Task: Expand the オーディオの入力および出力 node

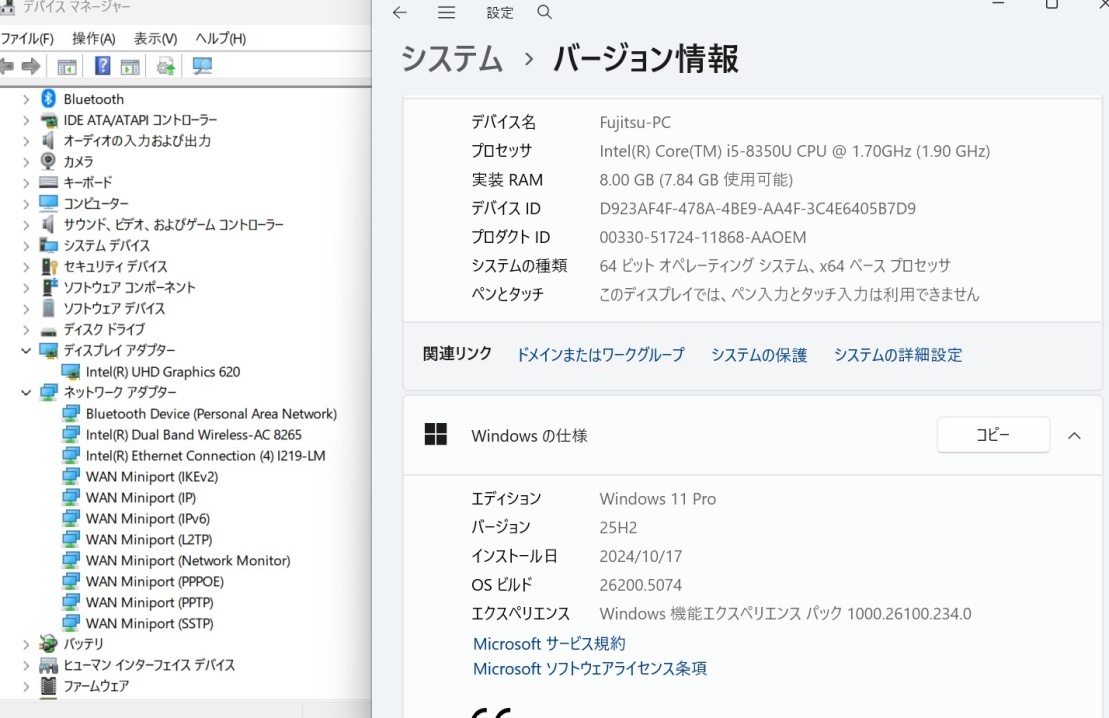Action: [26, 141]
